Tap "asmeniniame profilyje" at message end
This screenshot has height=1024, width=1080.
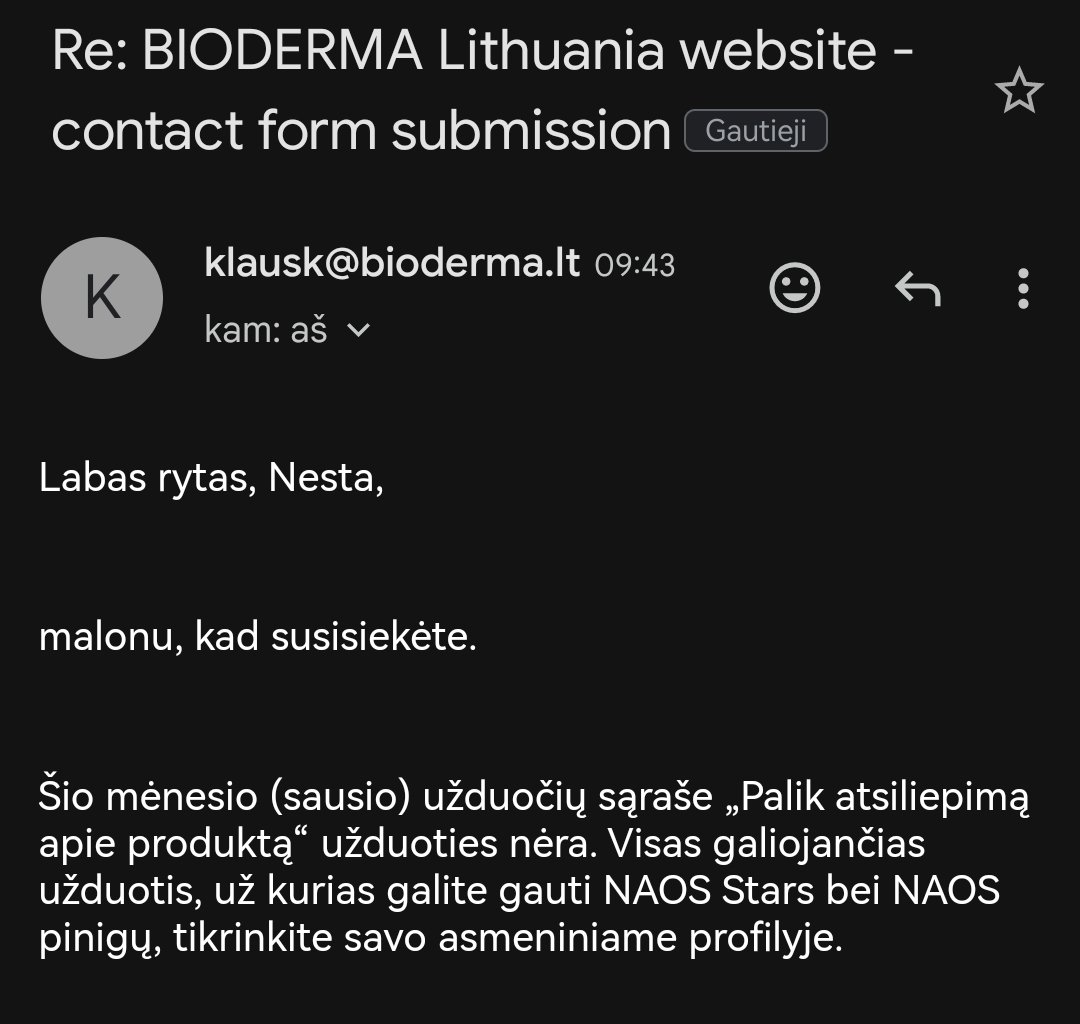pyautogui.click(x=640, y=938)
